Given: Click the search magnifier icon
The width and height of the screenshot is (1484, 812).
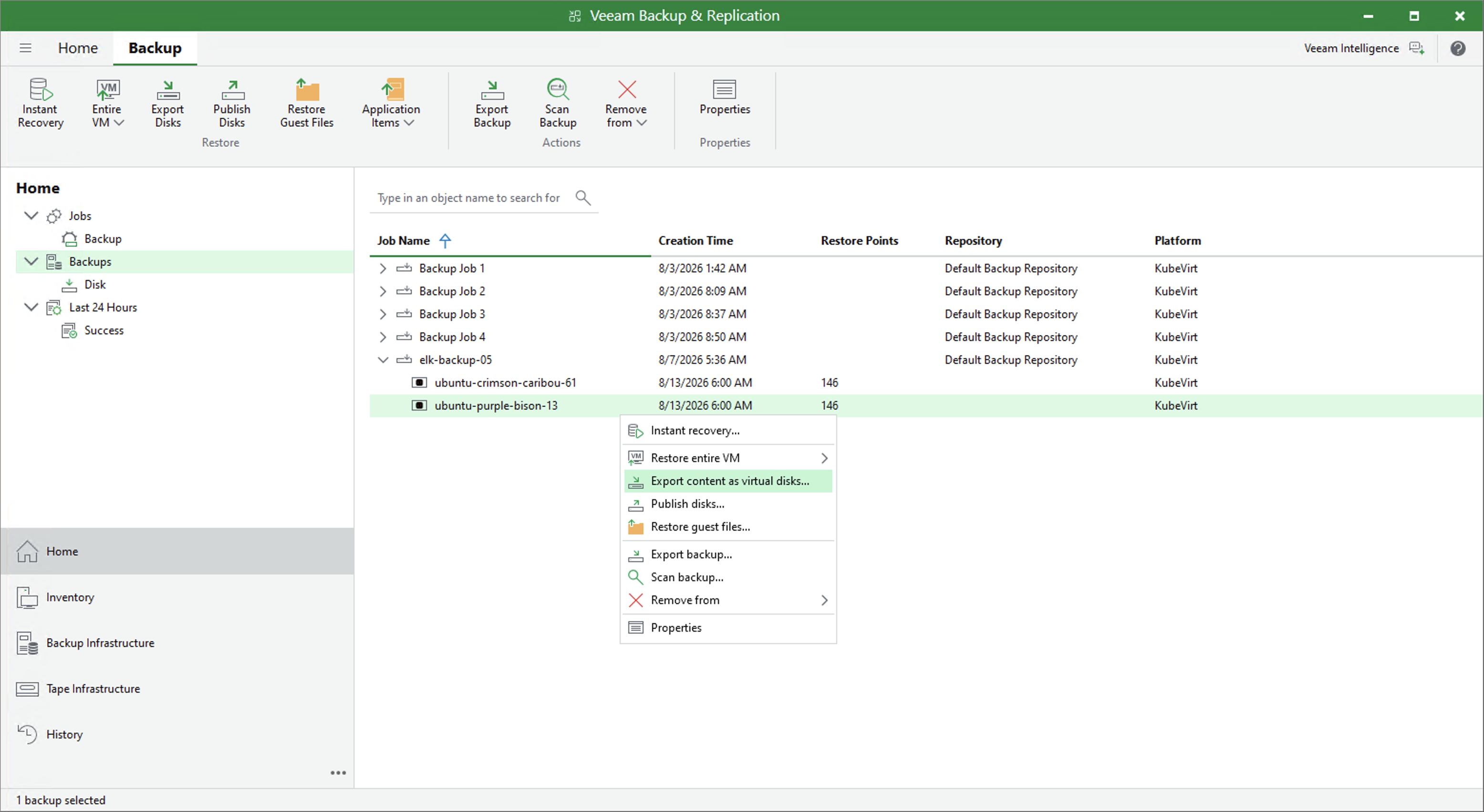Looking at the screenshot, I should [x=583, y=198].
